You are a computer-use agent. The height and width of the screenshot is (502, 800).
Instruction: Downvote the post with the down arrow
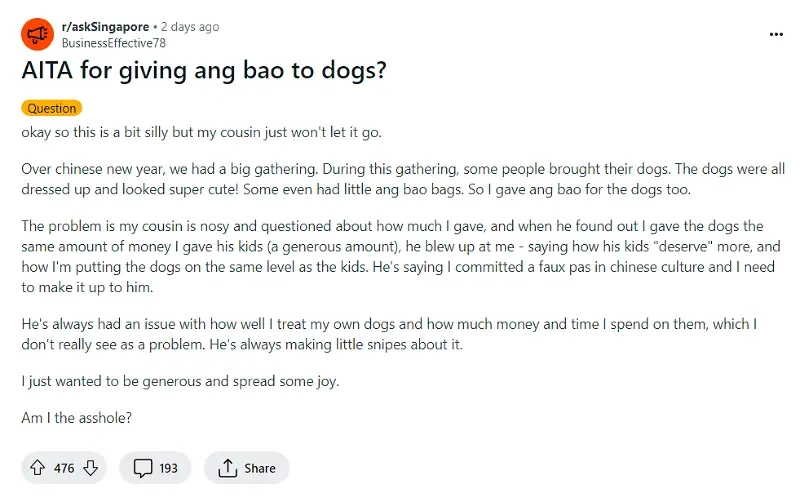91,468
